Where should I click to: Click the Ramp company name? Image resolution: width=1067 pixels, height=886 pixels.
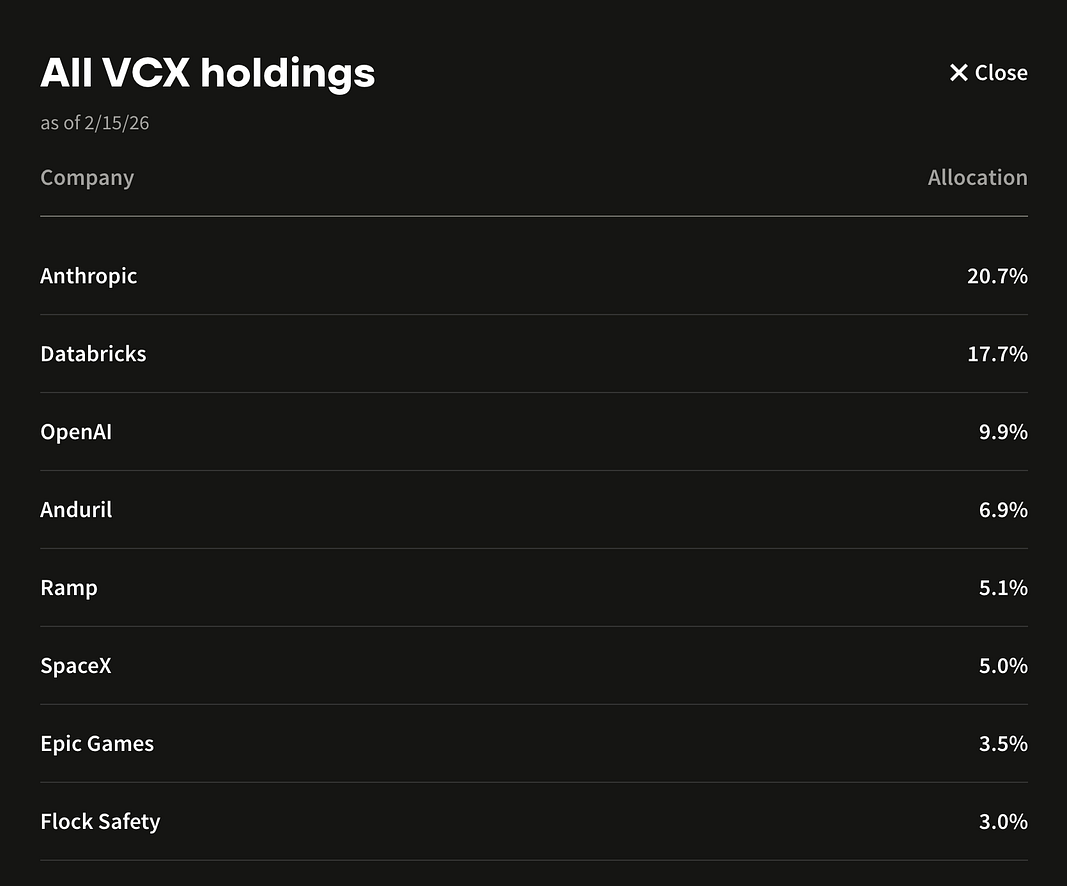[x=69, y=588]
